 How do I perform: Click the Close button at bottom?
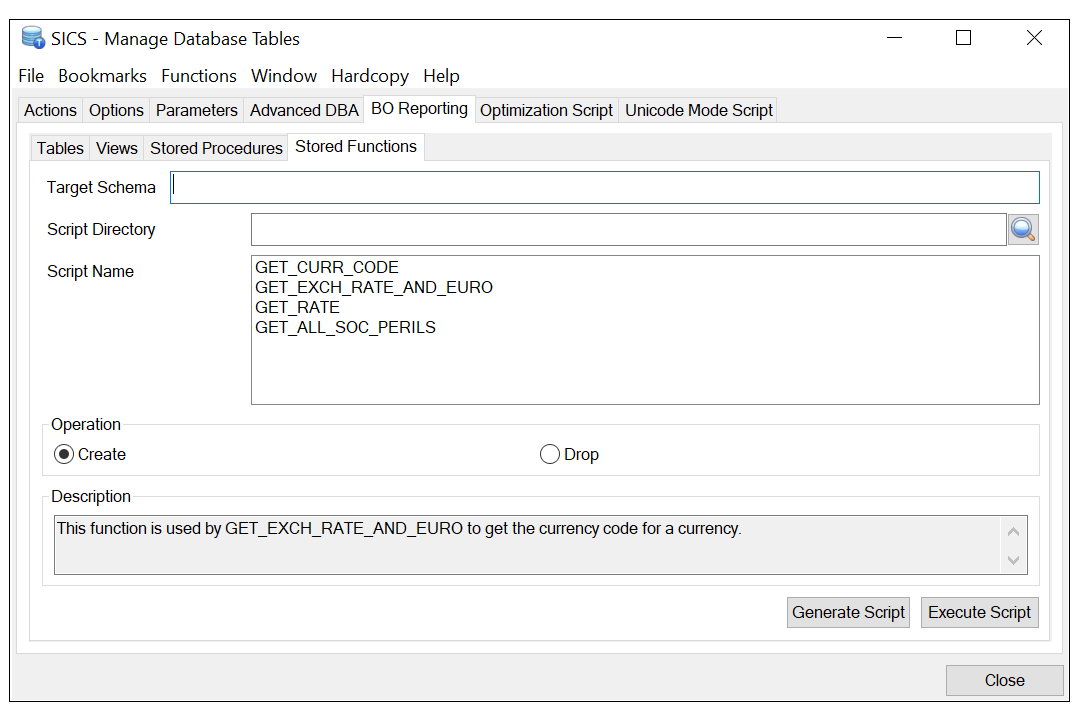pos(1004,680)
